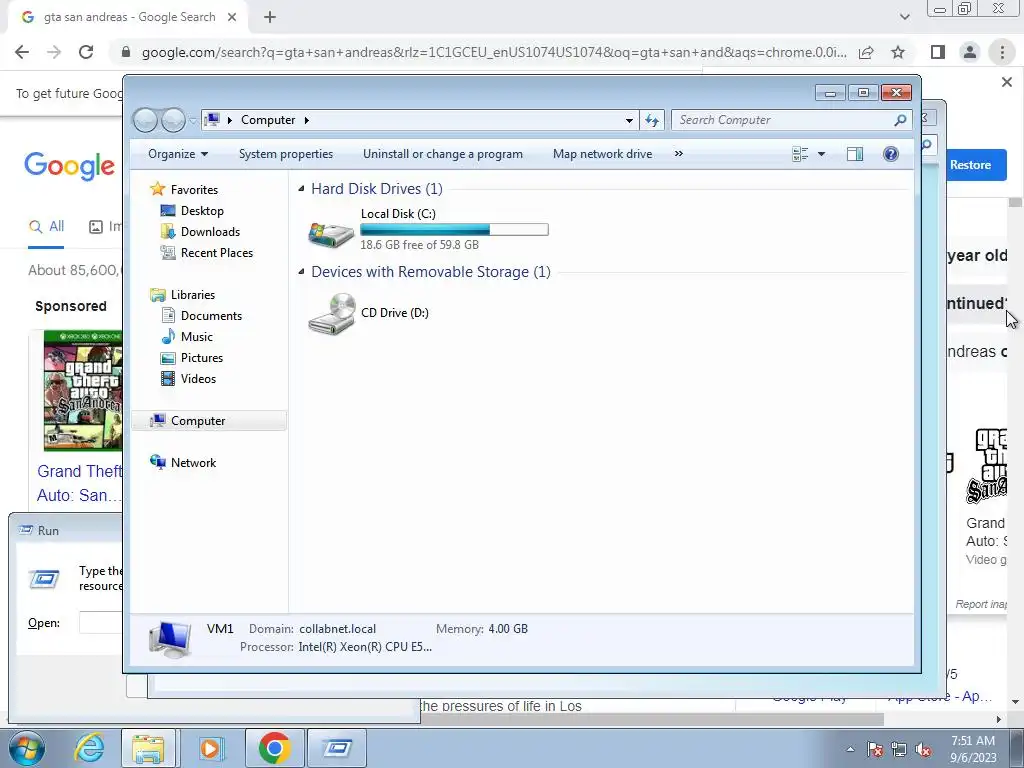1024x768 pixels.
Task: Click System properties in toolbar
Action: pos(285,154)
